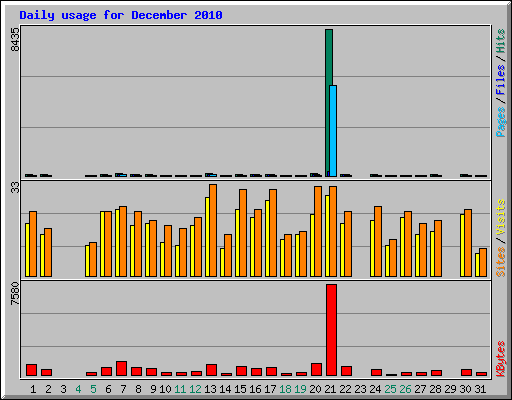Screen dimensions: 512x400
Task: Click the "Daily usage for December 2010" title
Action: coord(121,15)
